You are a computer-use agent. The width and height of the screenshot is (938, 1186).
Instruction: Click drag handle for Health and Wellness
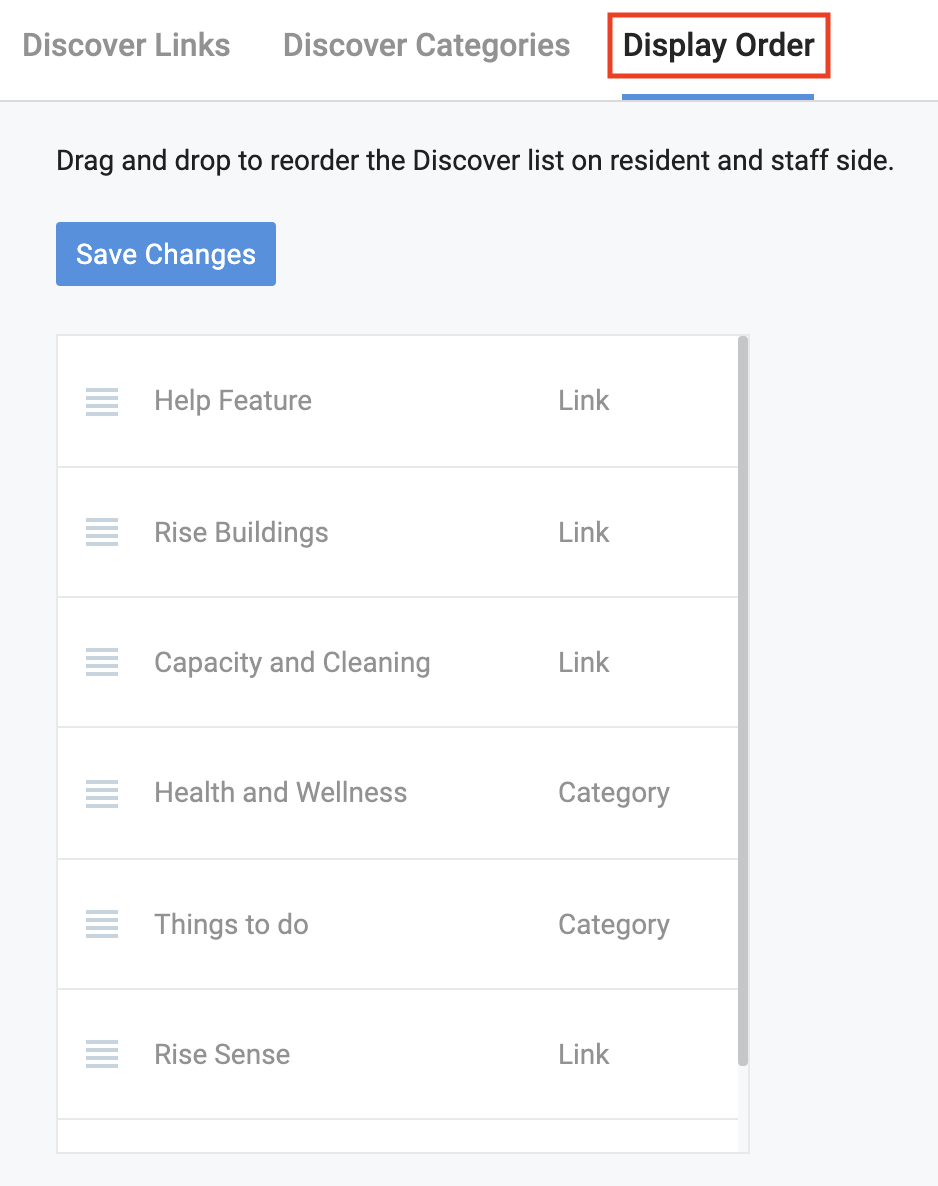coord(102,794)
